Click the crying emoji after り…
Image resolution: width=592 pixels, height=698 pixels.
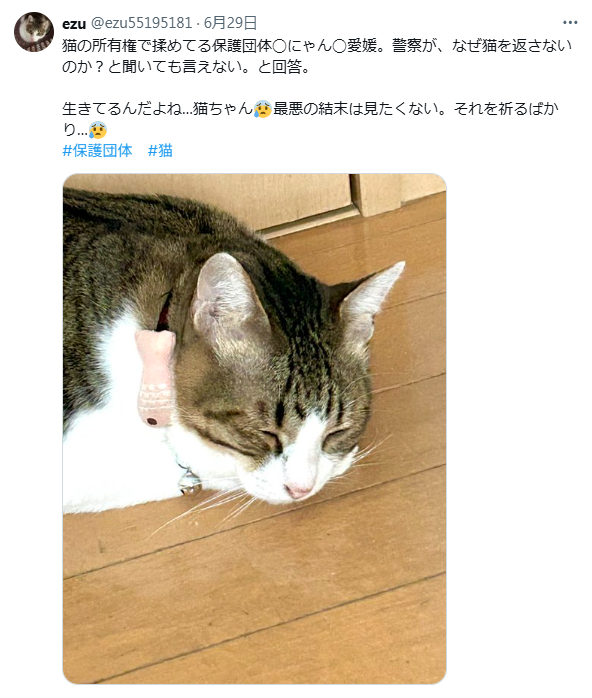click(x=97, y=130)
